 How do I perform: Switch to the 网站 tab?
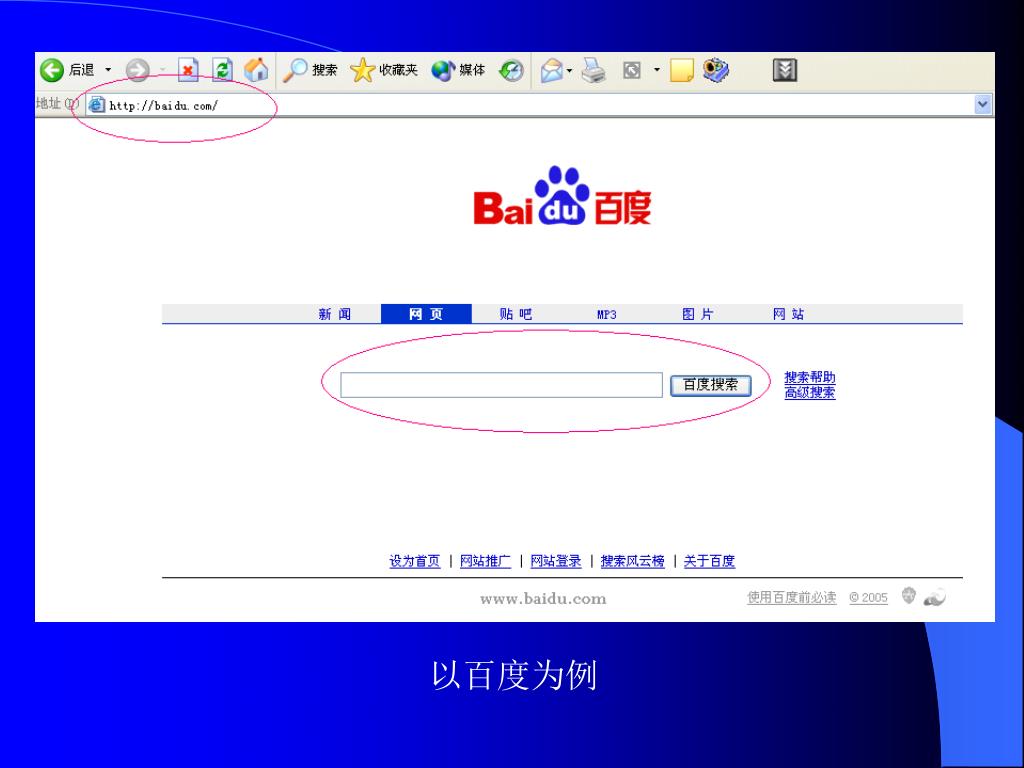tap(788, 314)
